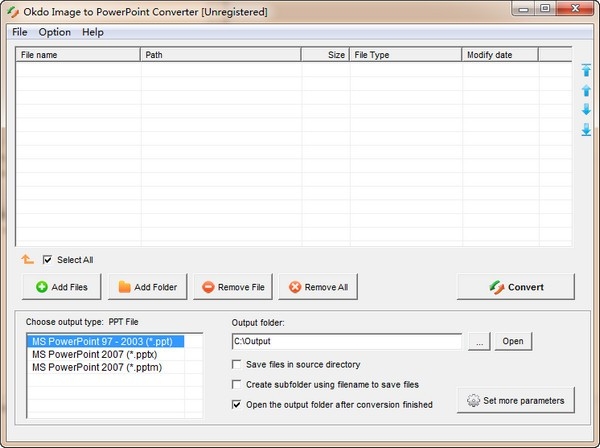The height and width of the screenshot is (448, 600).
Task: Click the Okdo app logo in the title bar
Action: (13, 12)
